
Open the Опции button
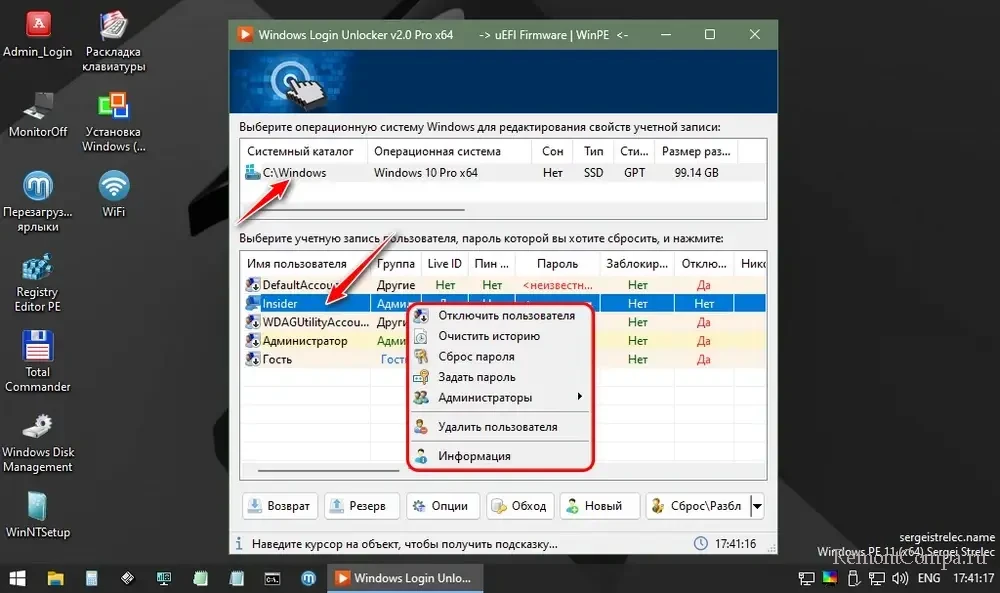click(443, 506)
